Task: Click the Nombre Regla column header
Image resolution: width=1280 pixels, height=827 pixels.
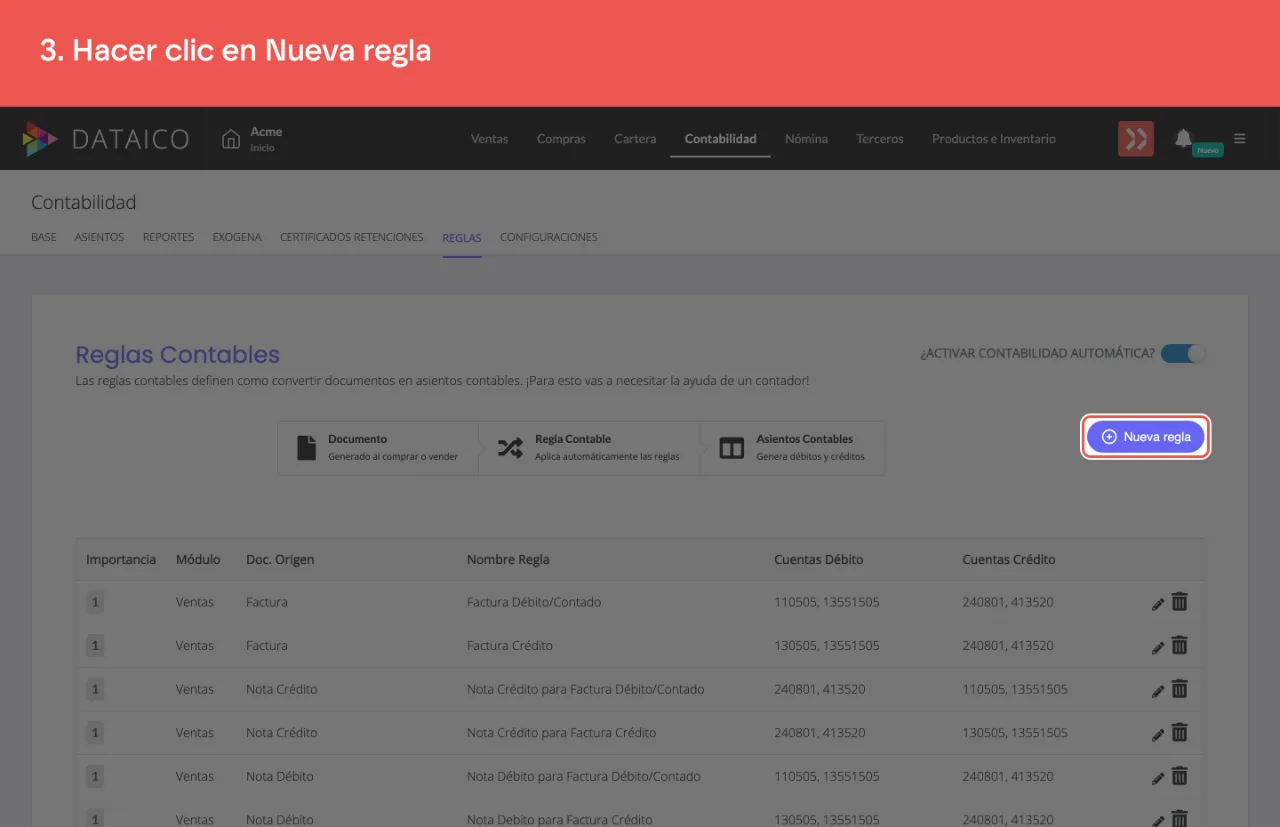Action: click(x=508, y=560)
